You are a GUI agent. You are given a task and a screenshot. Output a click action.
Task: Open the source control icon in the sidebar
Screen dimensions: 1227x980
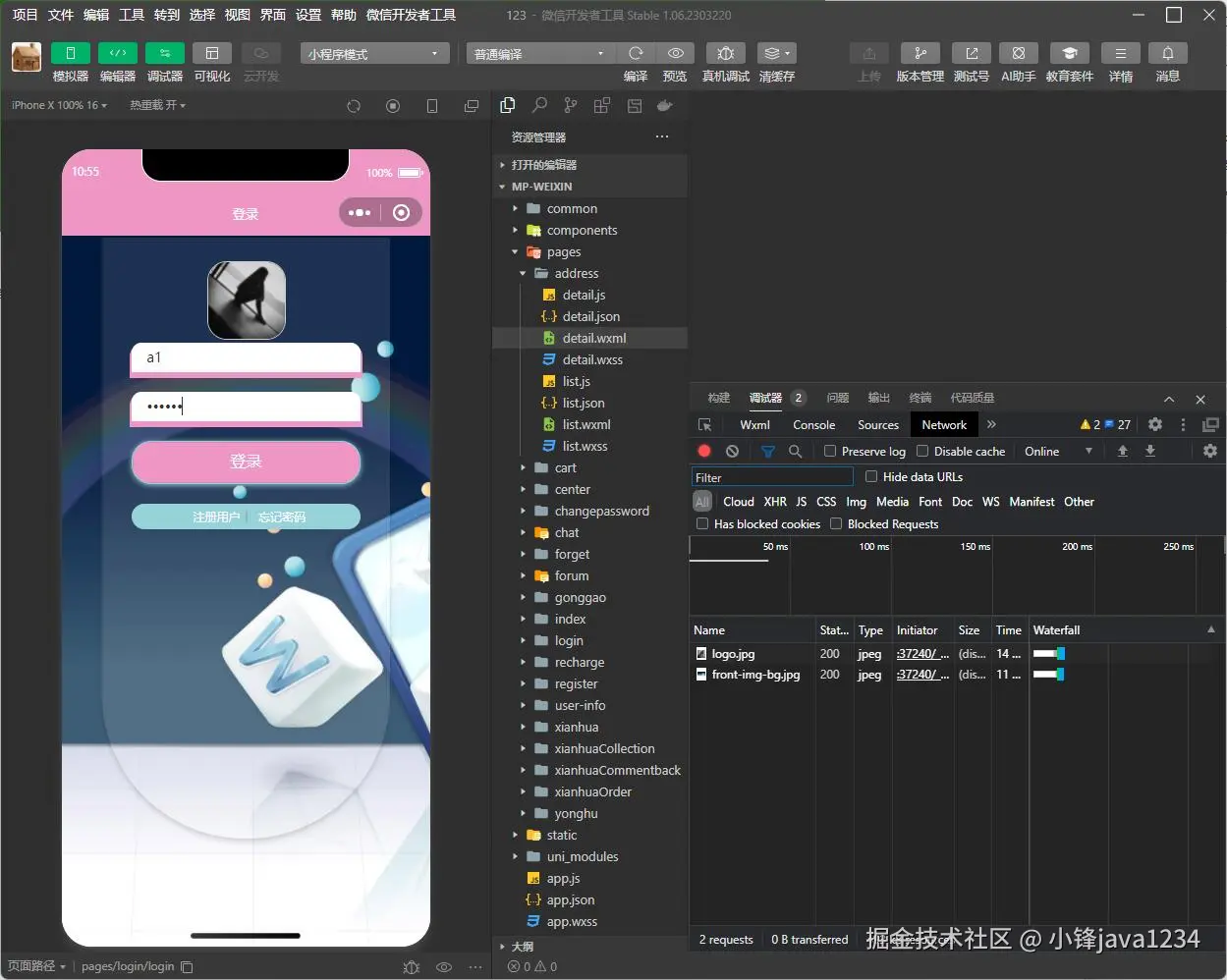pyautogui.click(x=571, y=105)
